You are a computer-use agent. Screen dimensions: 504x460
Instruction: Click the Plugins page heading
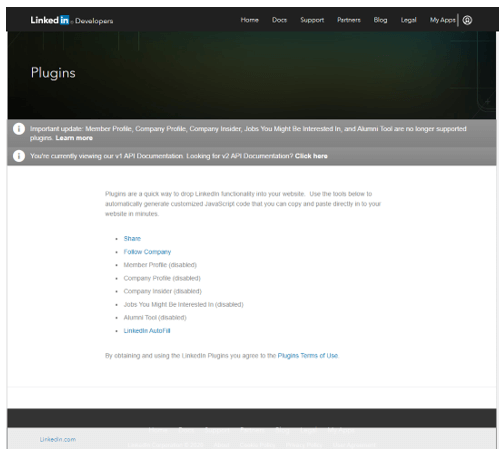[53, 73]
